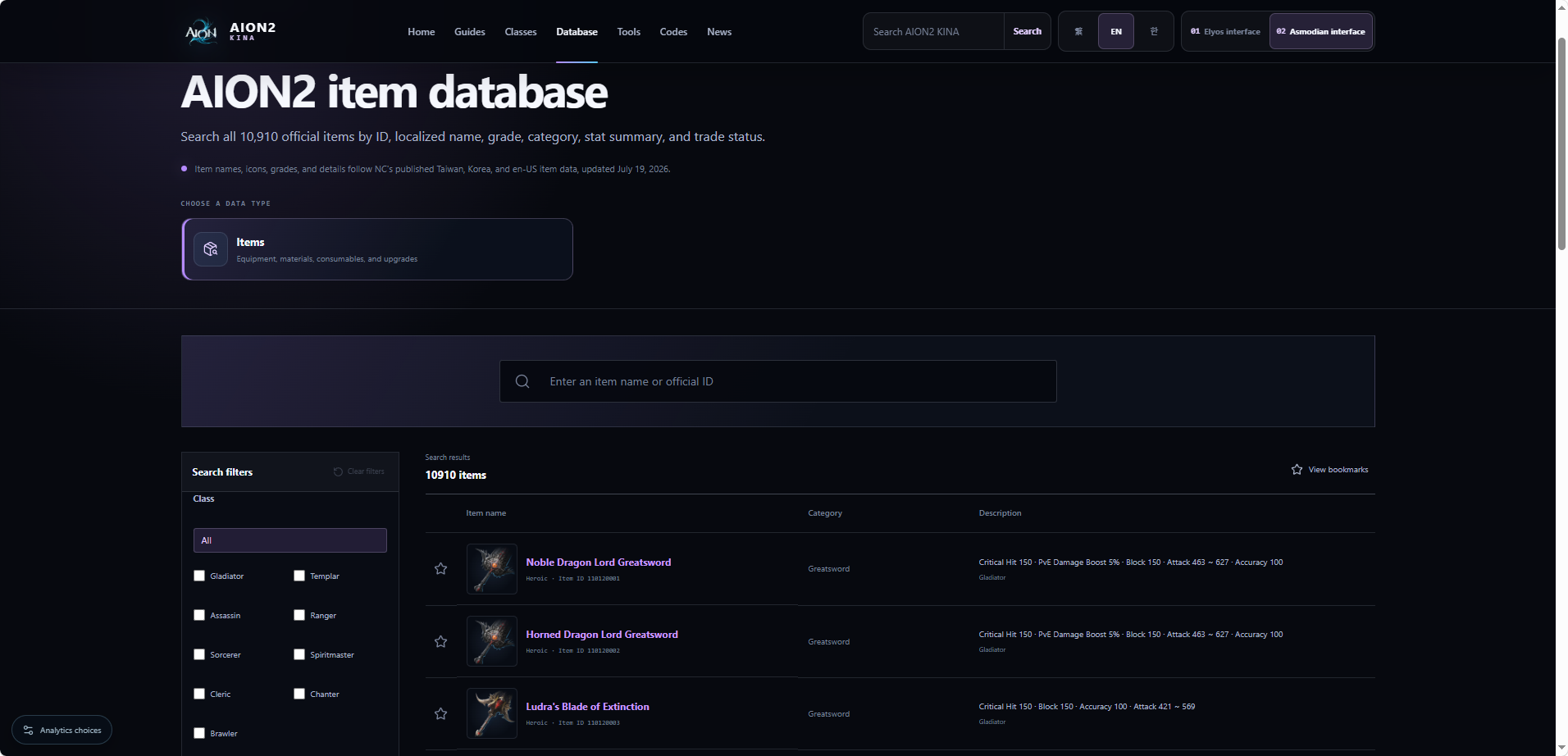Open the Classes menu item
1568x756 pixels.
(521, 32)
